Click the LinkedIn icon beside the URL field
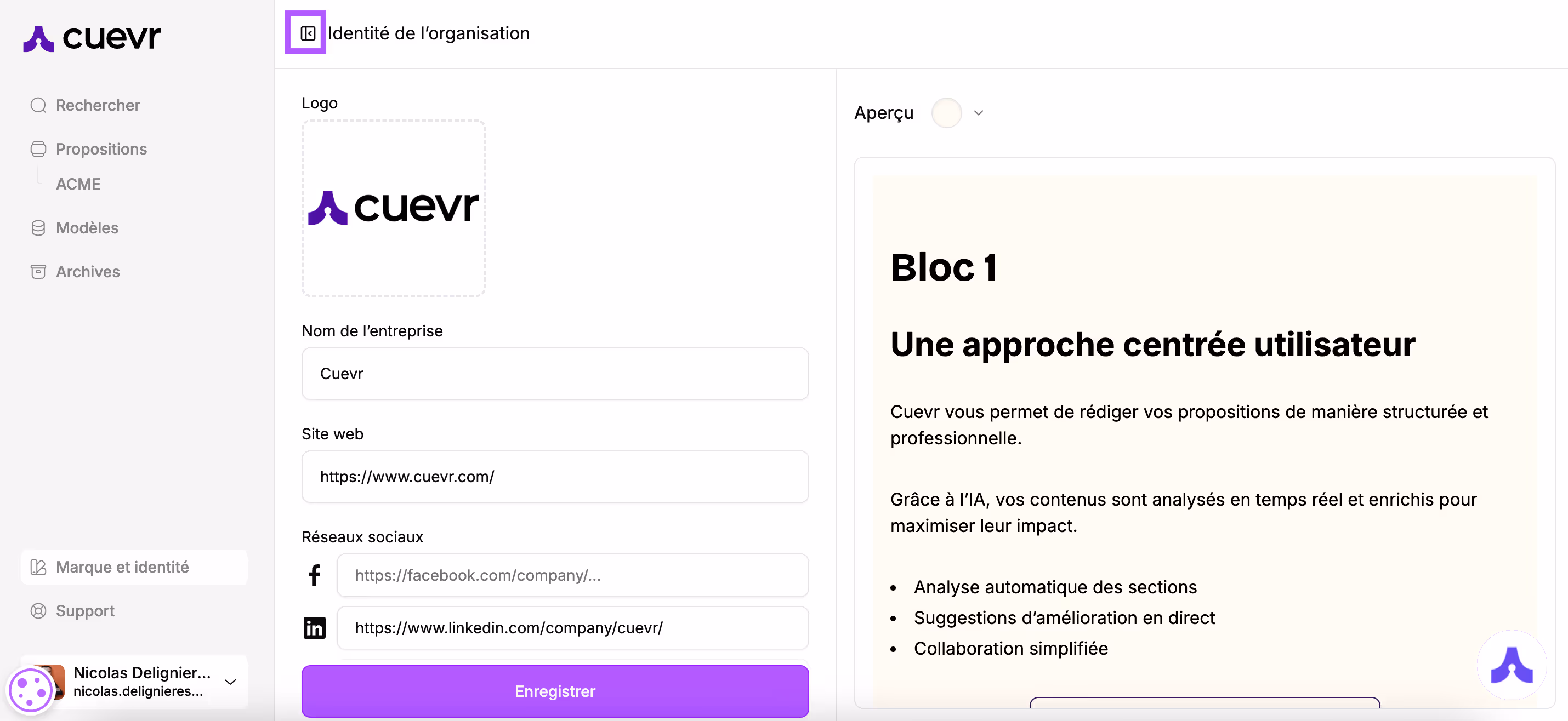Screen dimensions: 1568x721 point(314,627)
